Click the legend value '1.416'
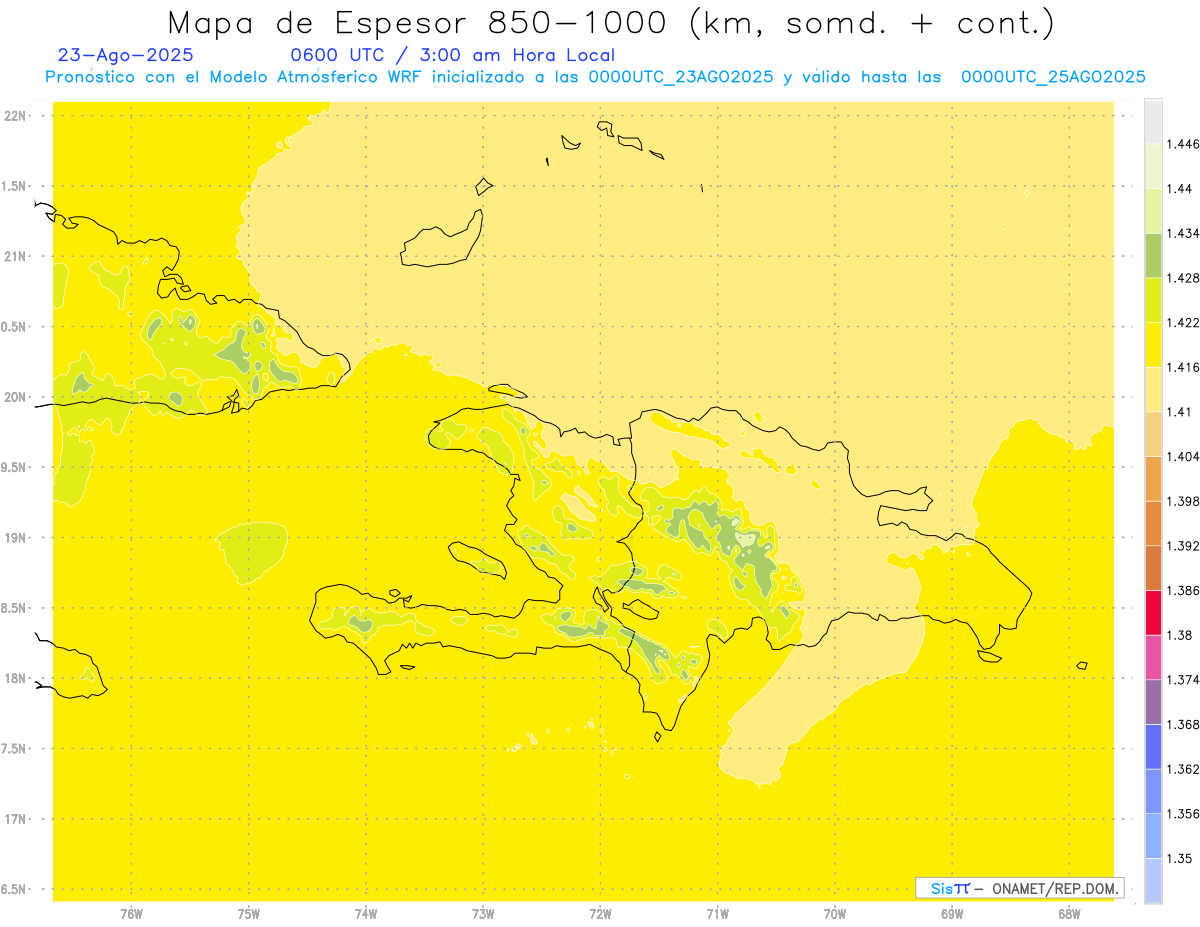The image size is (1200, 927). 1184,367
